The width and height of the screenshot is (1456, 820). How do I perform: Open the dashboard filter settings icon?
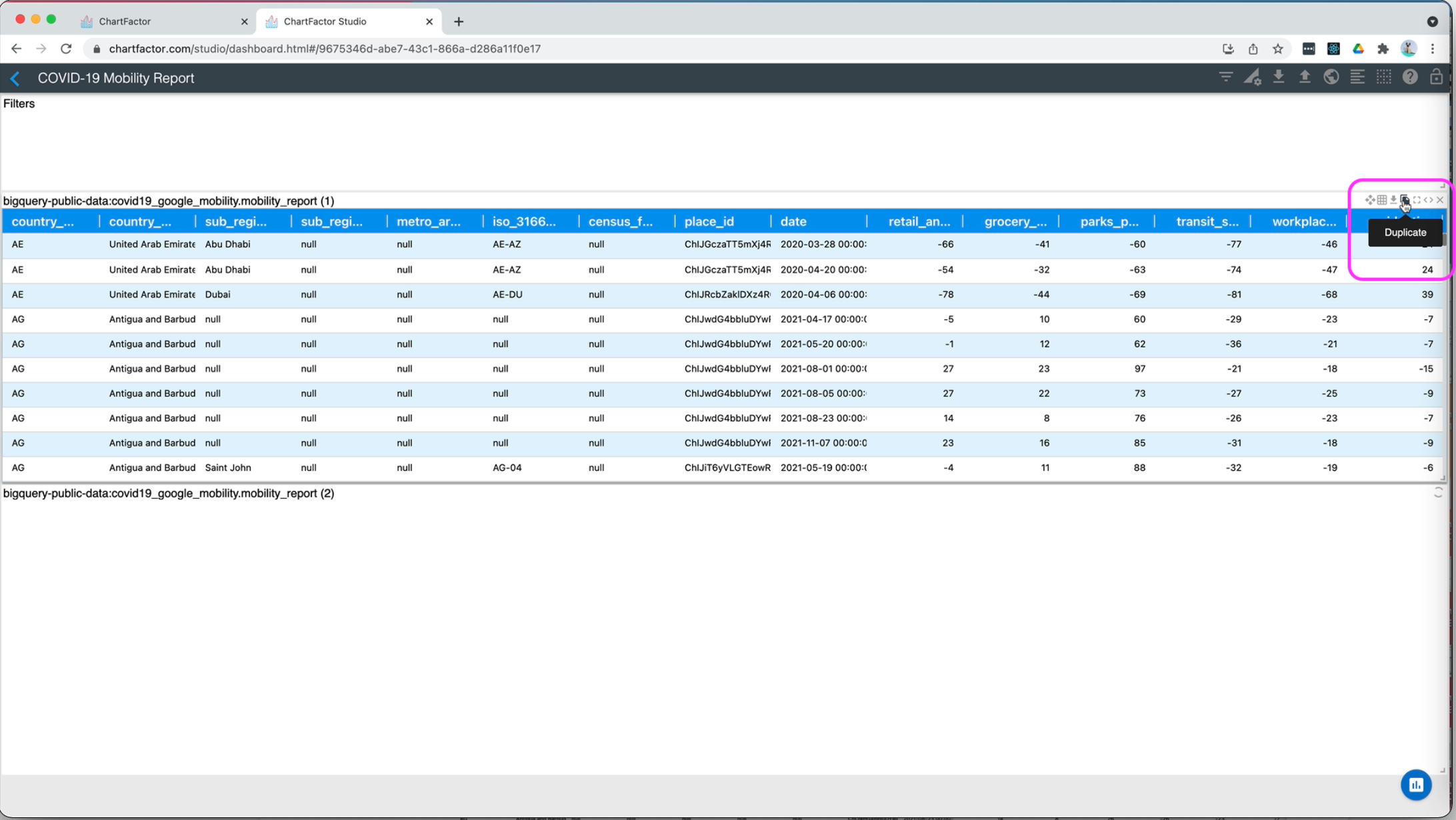[1225, 77]
